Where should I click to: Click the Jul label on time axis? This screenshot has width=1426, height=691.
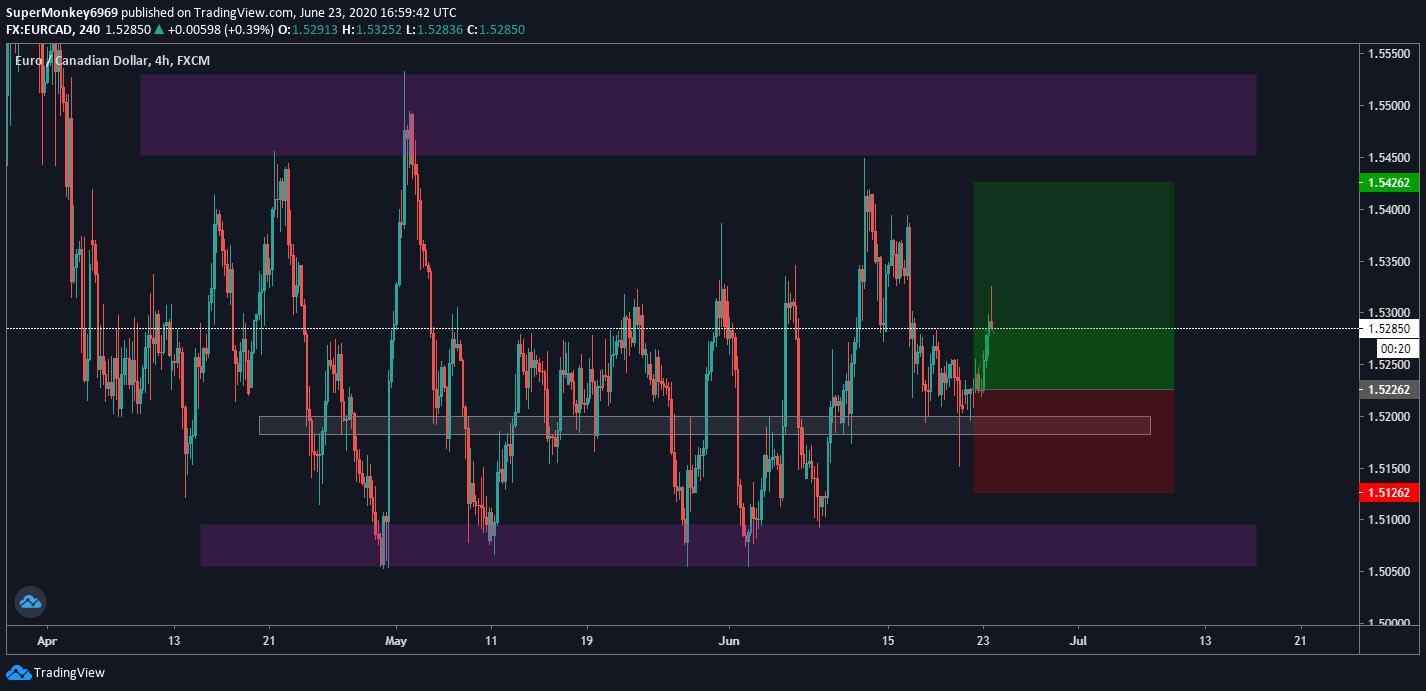[x=1079, y=640]
